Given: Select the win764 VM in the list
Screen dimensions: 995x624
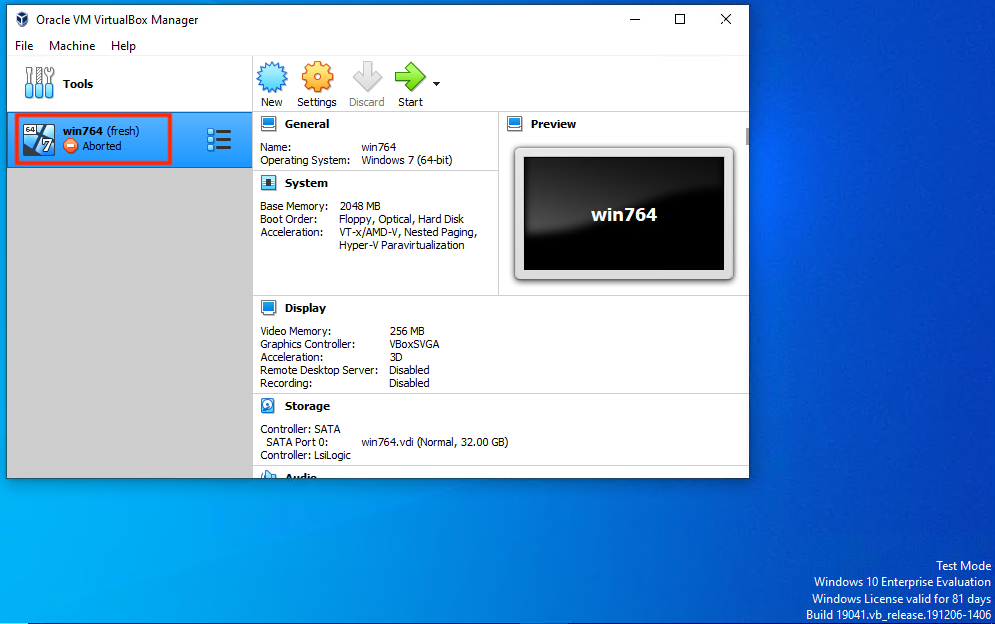Looking at the screenshot, I should pos(129,140).
